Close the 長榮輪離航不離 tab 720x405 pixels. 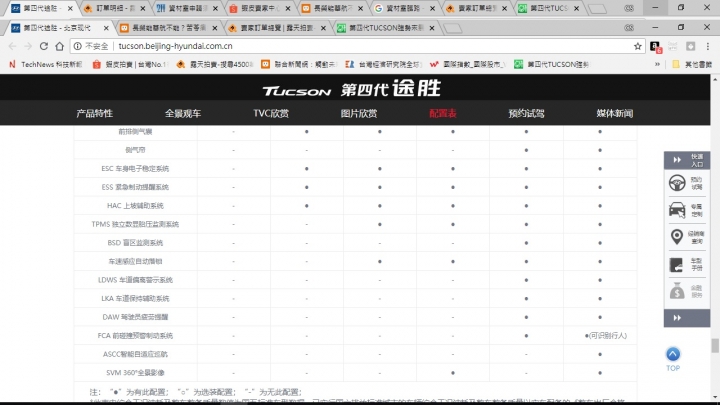[x=214, y=28]
